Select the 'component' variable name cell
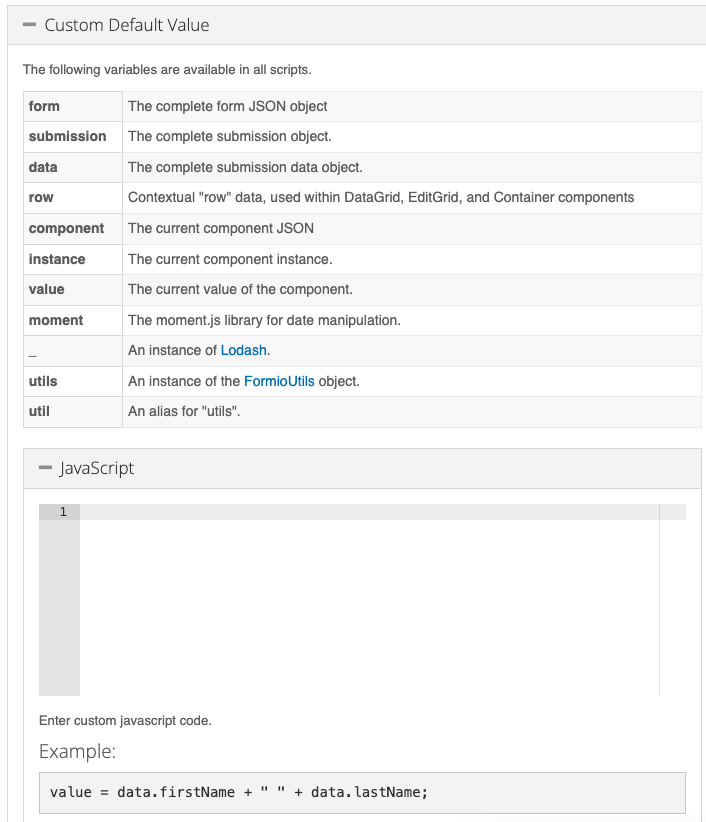This screenshot has height=822, width=706. pos(66,228)
